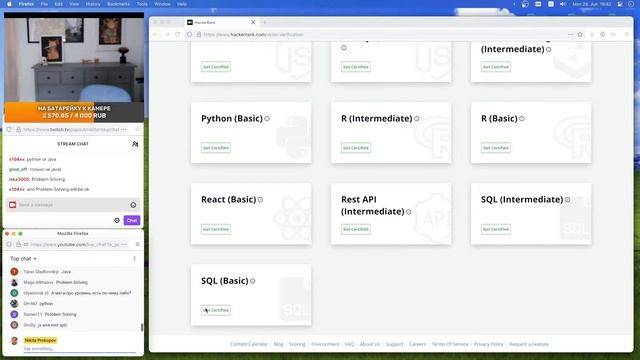Click the YouTube chat scrollbar thumb
Screen dimensions: 640x360
pos(142,327)
